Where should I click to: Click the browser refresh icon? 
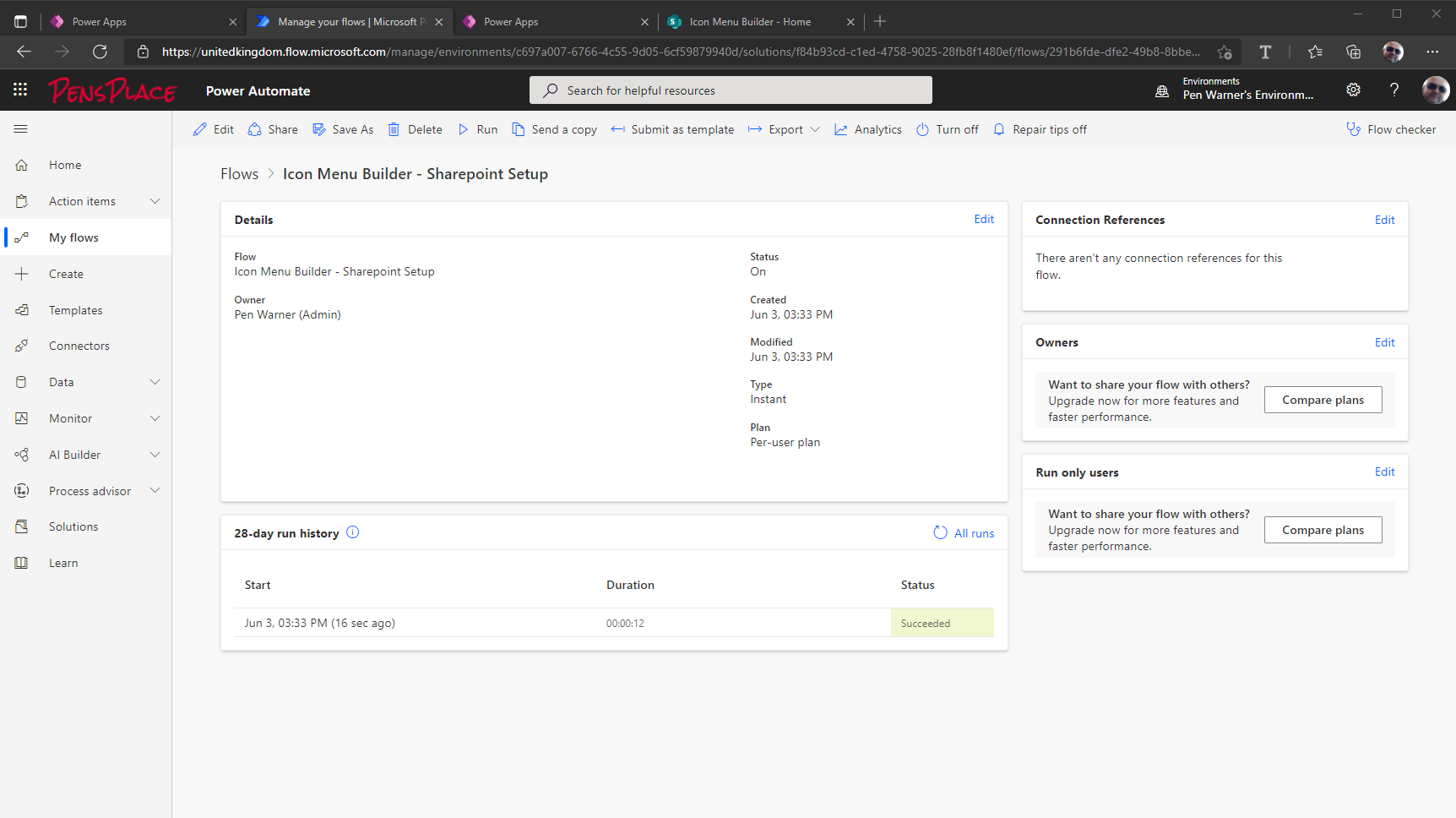(100, 52)
